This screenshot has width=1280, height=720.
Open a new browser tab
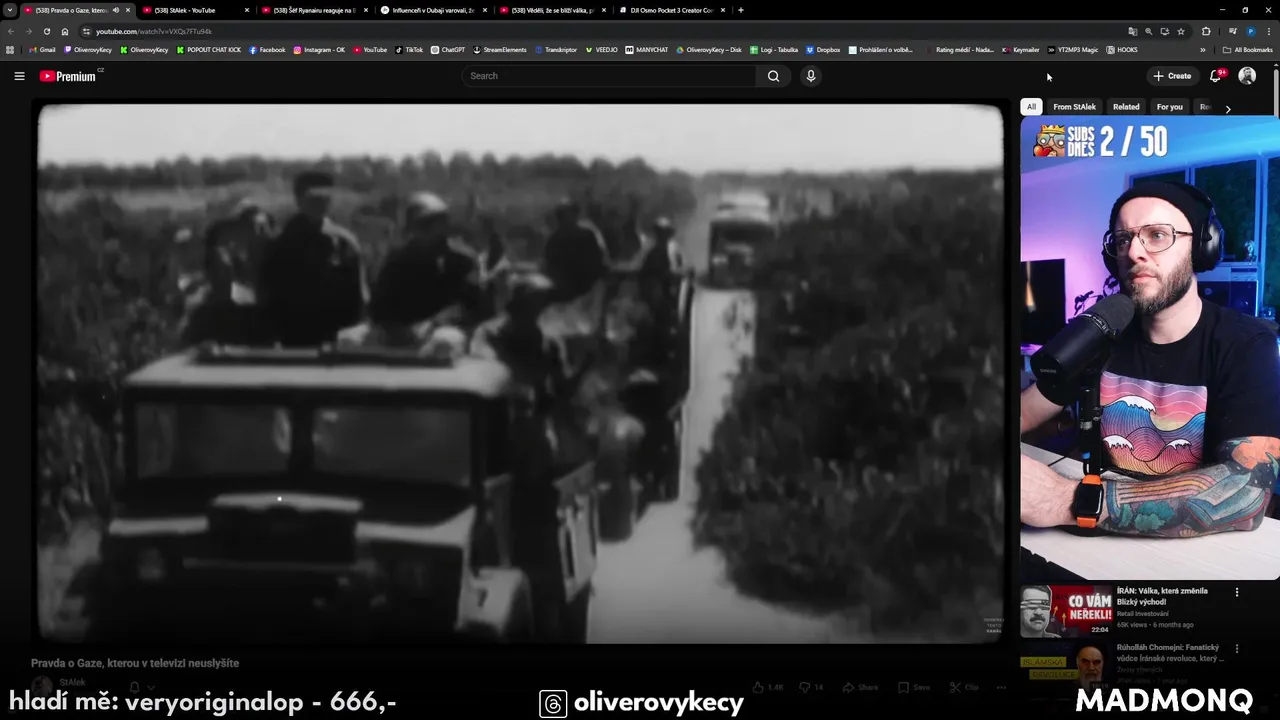741,10
